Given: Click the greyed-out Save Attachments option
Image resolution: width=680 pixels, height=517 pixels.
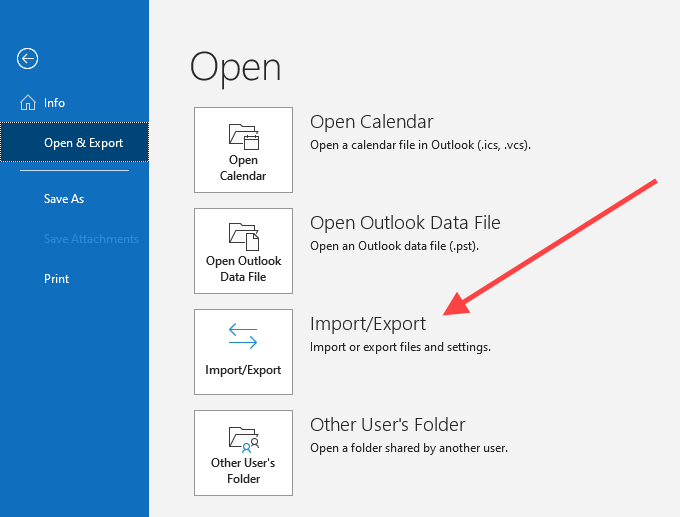Looking at the screenshot, I should pyautogui.click(x=91, y=239).
